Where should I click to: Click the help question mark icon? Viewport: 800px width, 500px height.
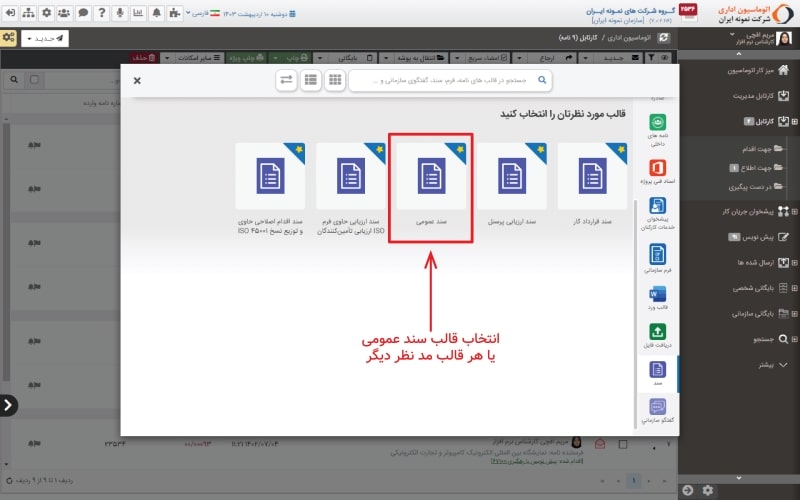pos(102,13)
